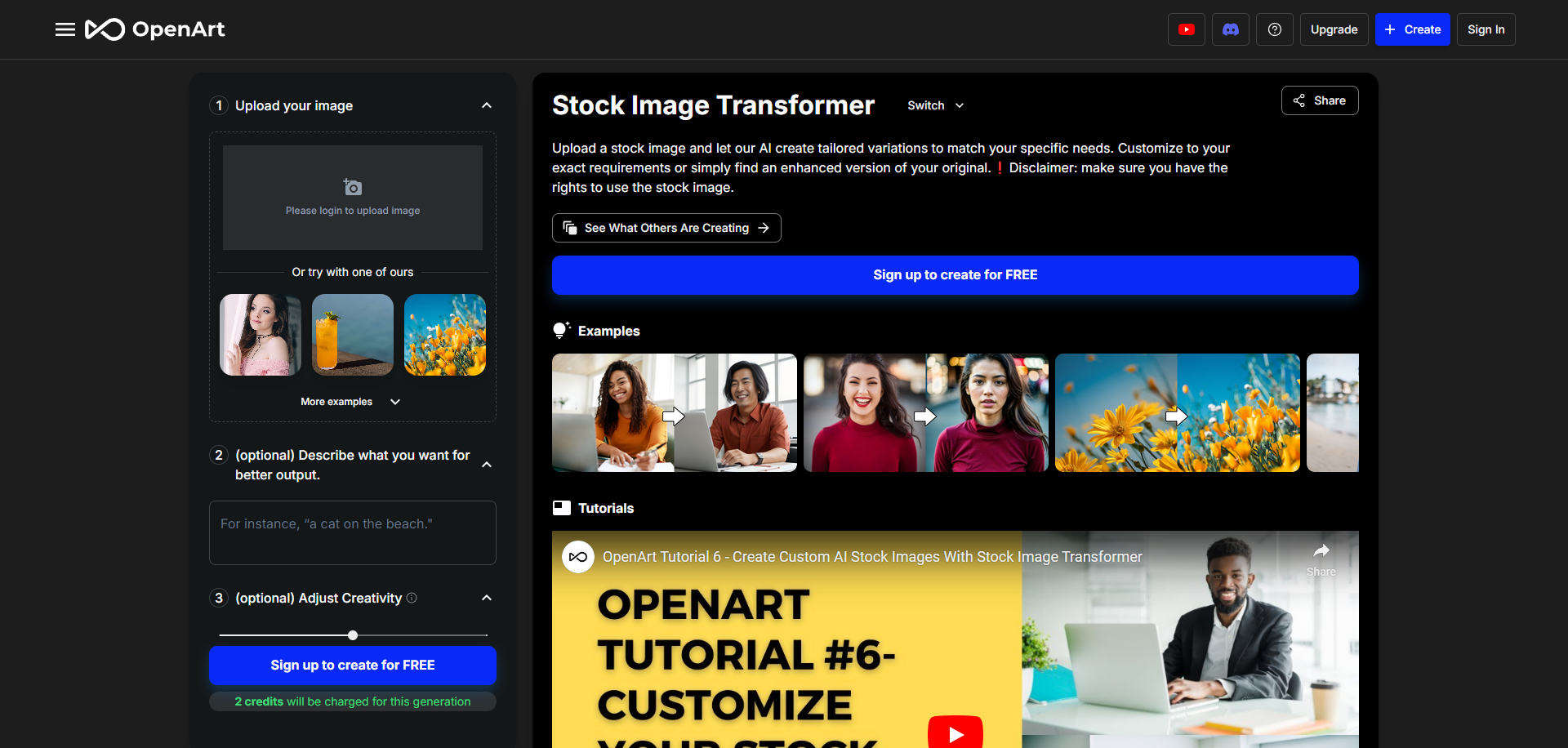This screenshot has height=748, width=1568.
Task: Select the orange drink sample image
Action: point(353,335)
